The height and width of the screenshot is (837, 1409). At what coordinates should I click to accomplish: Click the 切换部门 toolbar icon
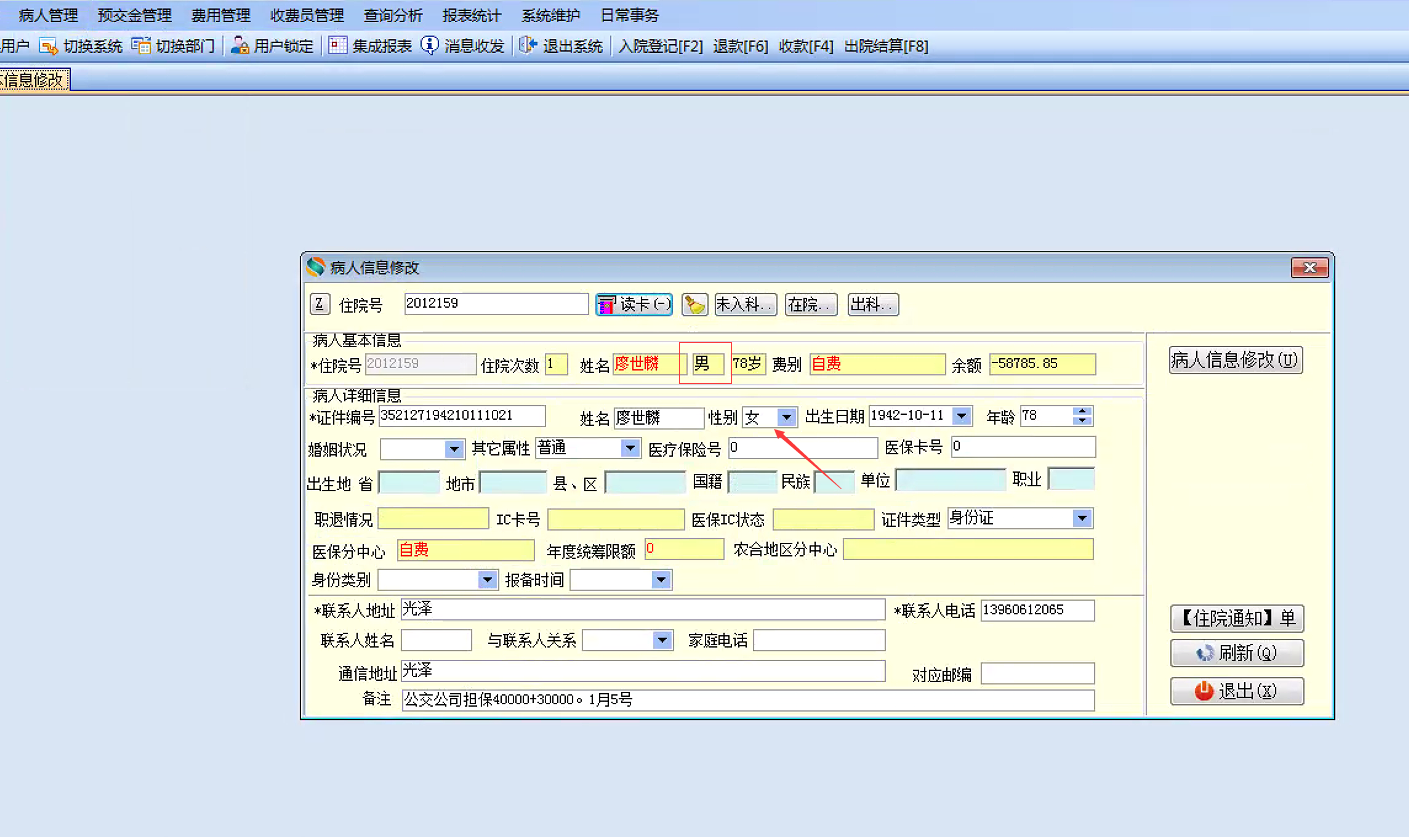(x=141, y=46)
